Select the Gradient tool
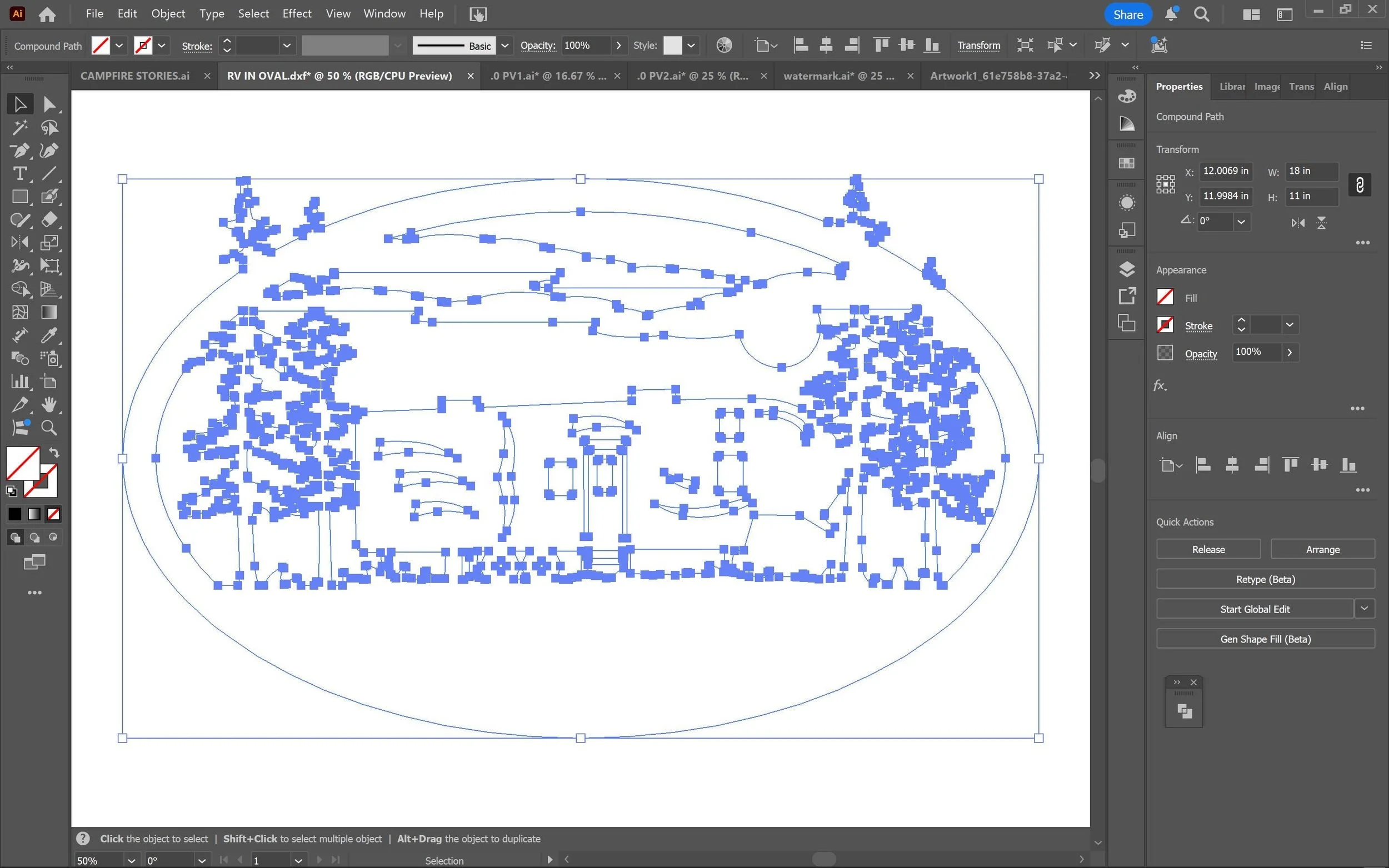The image size is (1389, 868). pyautogui.click(x=49, y=312)
